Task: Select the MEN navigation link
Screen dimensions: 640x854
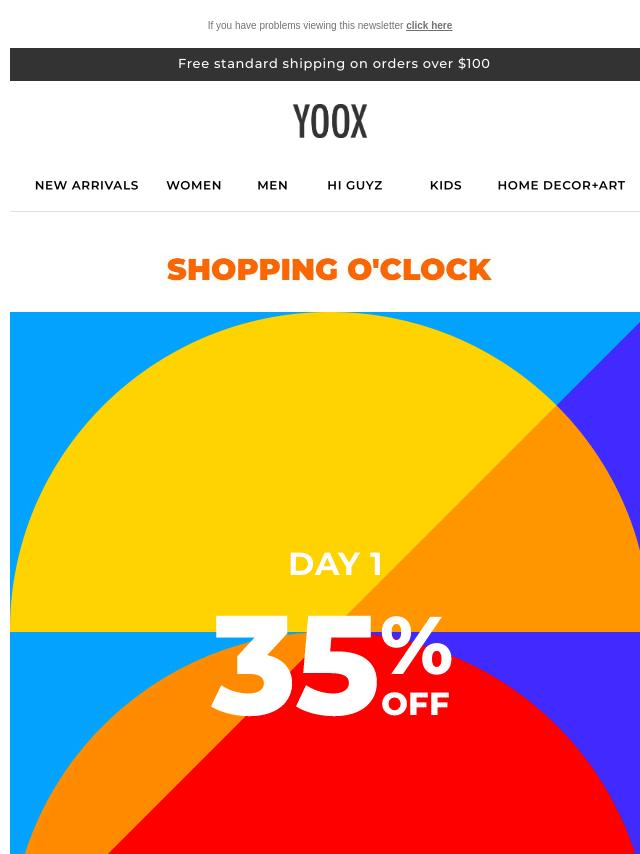Action: (x=272, y=185)
